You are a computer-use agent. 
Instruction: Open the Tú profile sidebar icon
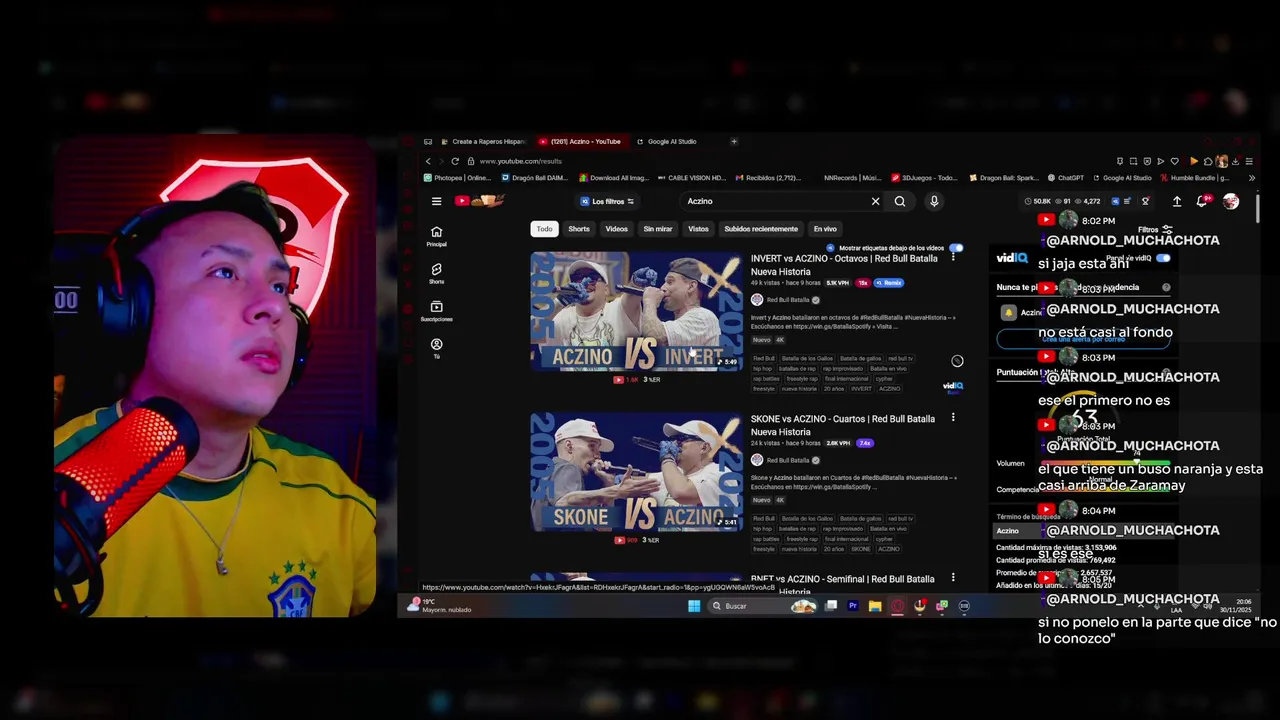point(436,348)
